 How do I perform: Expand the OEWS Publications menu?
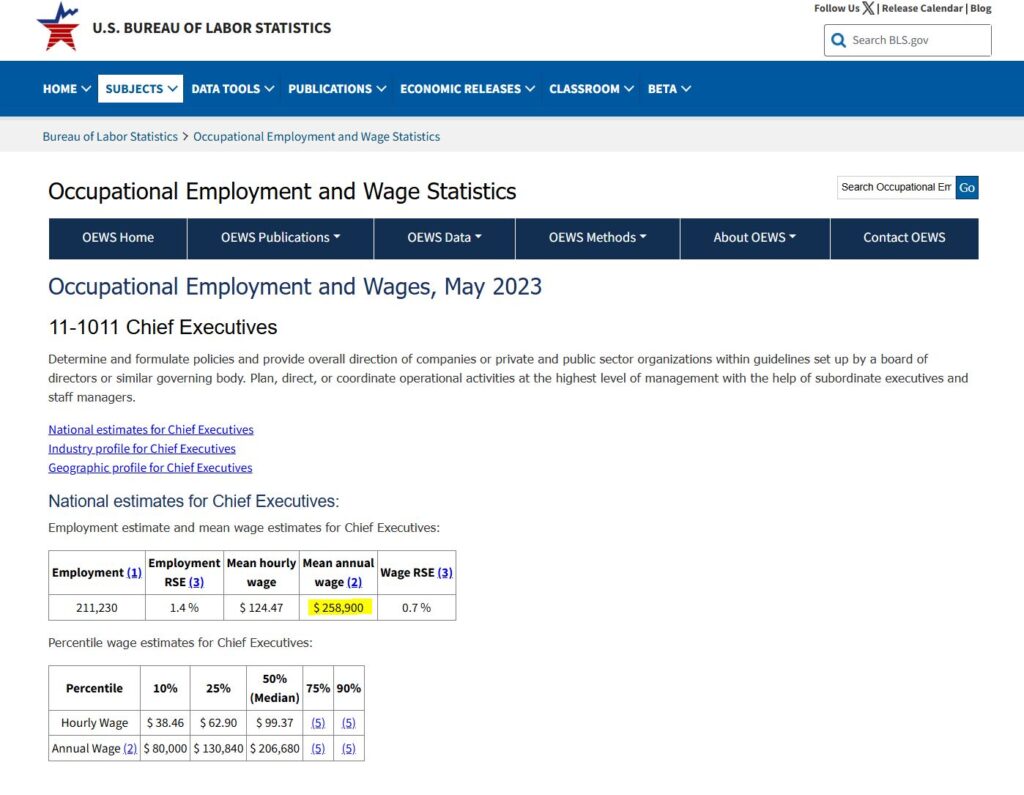pyautogui.click(x=280, y=238)
